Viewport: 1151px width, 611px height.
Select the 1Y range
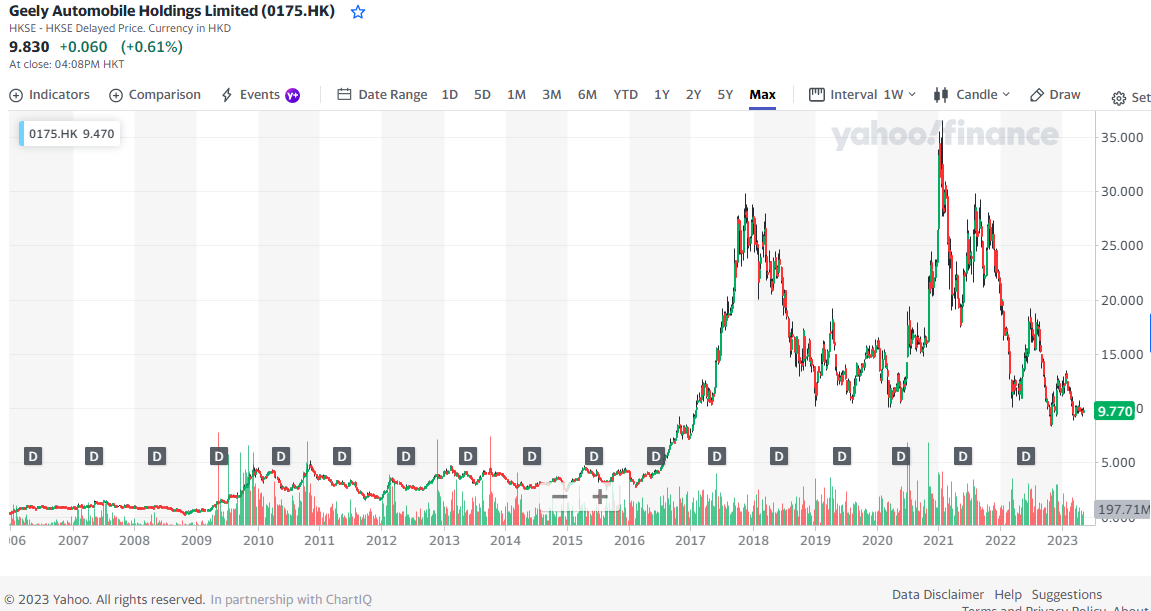[661, 95]
